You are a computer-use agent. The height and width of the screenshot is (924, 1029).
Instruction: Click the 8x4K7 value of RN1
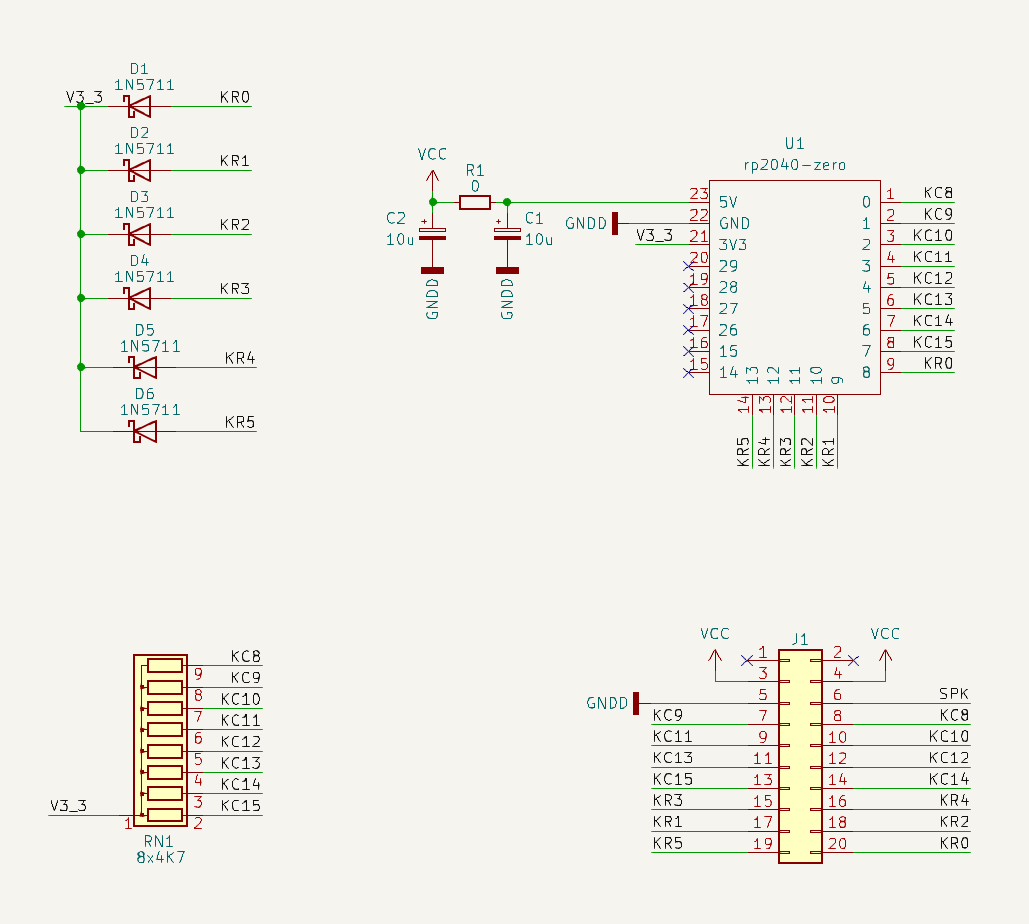coord(161,857)
